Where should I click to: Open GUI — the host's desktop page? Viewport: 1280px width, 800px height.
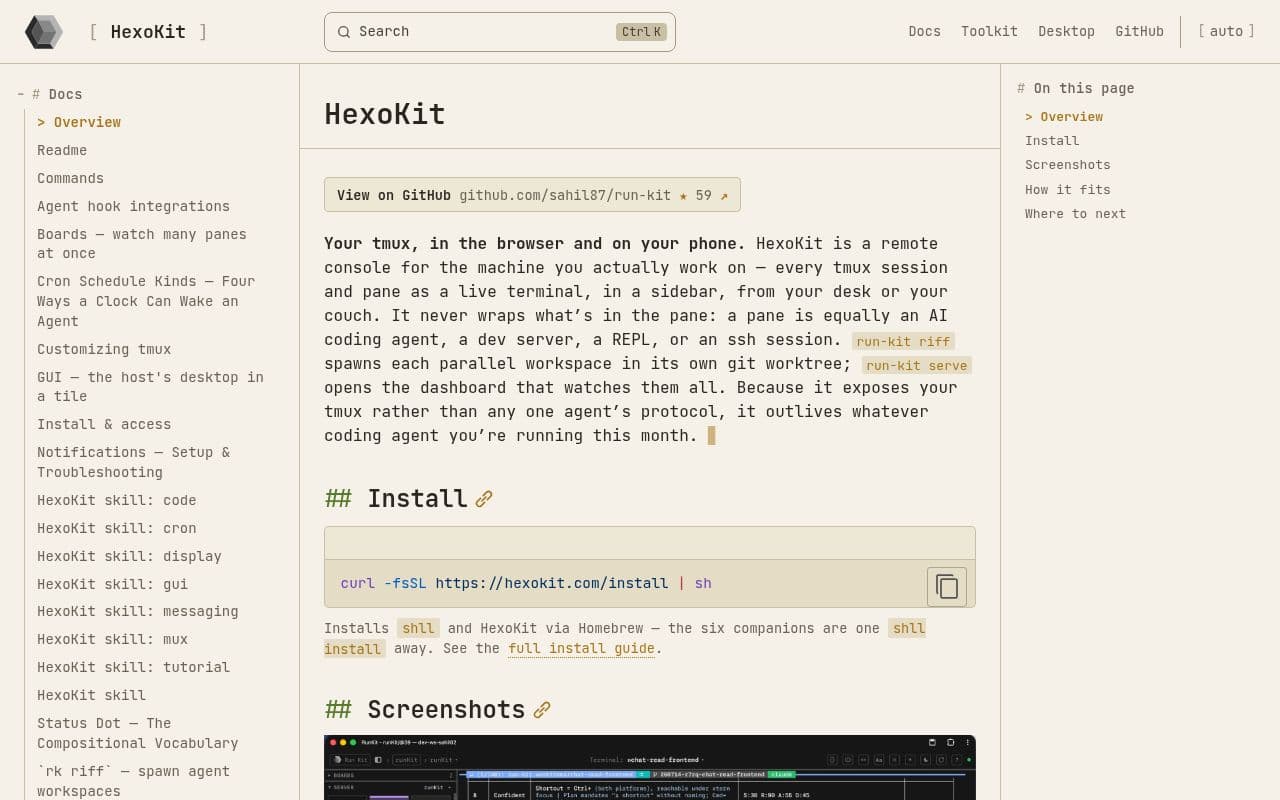coord(150,387)
